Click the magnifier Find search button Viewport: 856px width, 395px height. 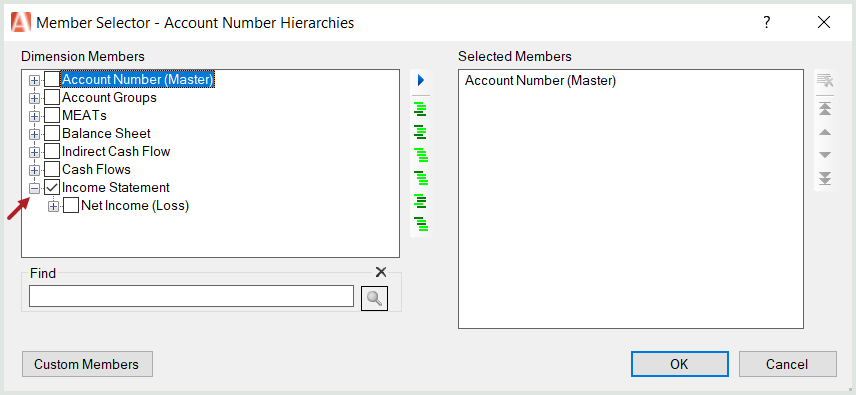click(x=374, y=298)
